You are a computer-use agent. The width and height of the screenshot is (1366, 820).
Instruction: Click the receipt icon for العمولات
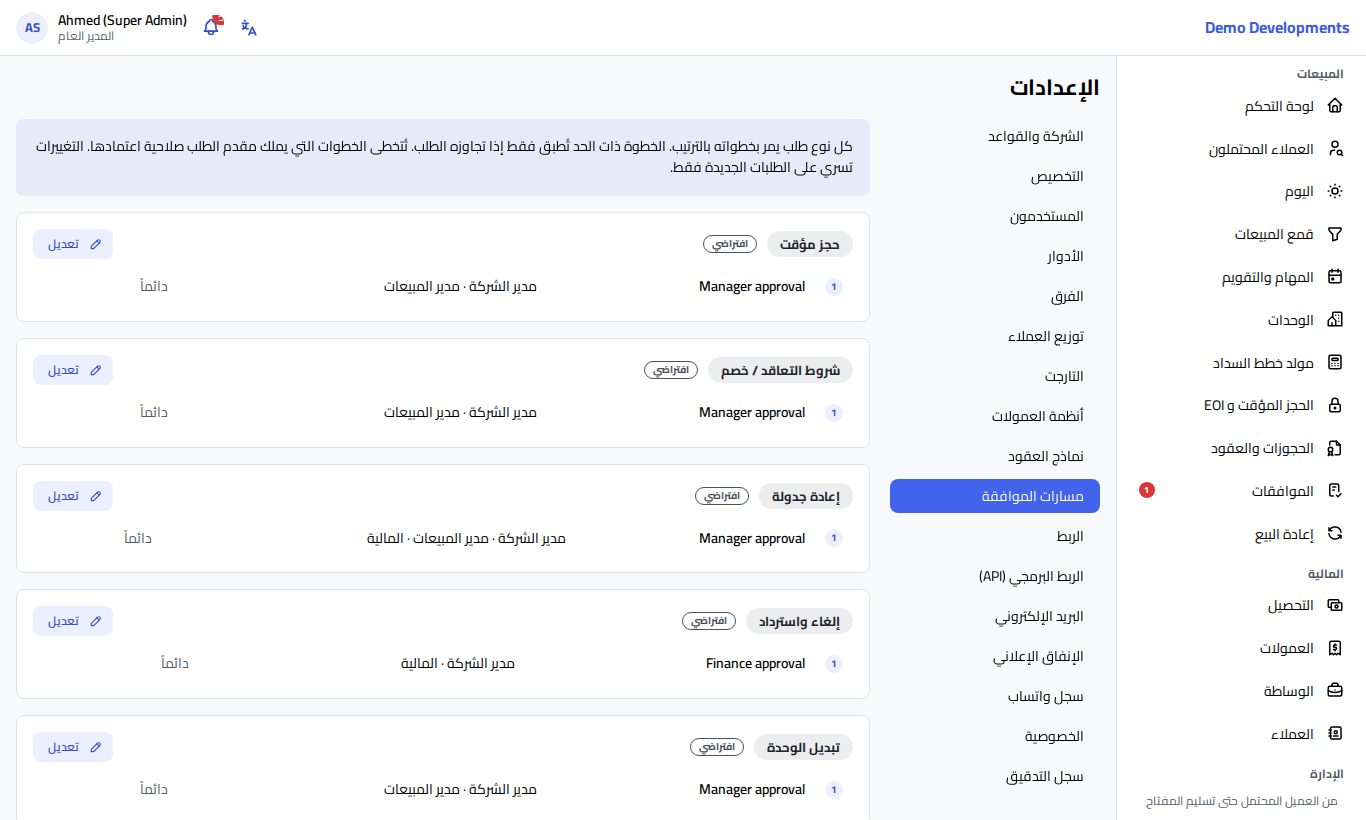click(1334, 648)
